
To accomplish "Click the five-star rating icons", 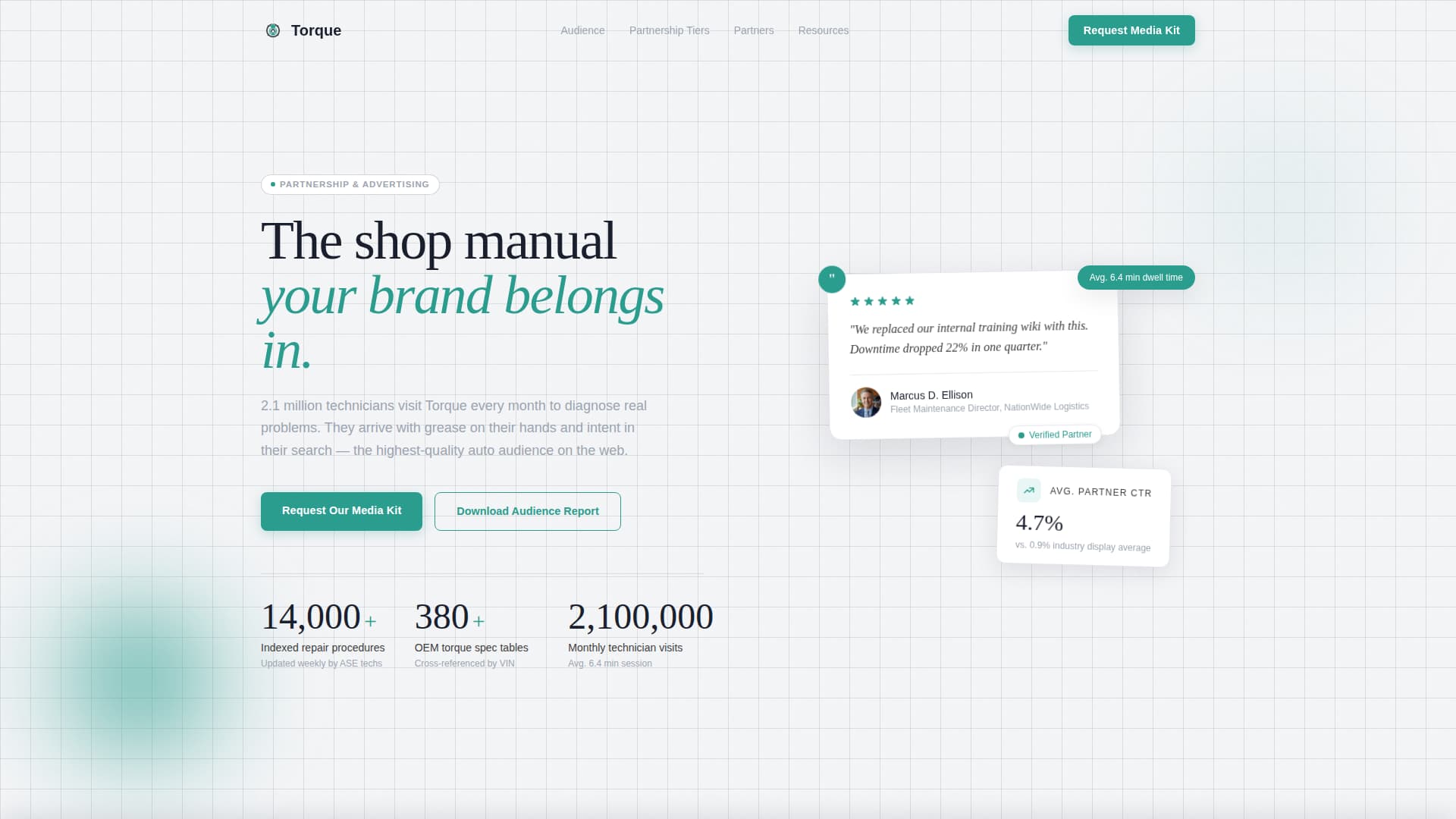I will coord(882,301).
